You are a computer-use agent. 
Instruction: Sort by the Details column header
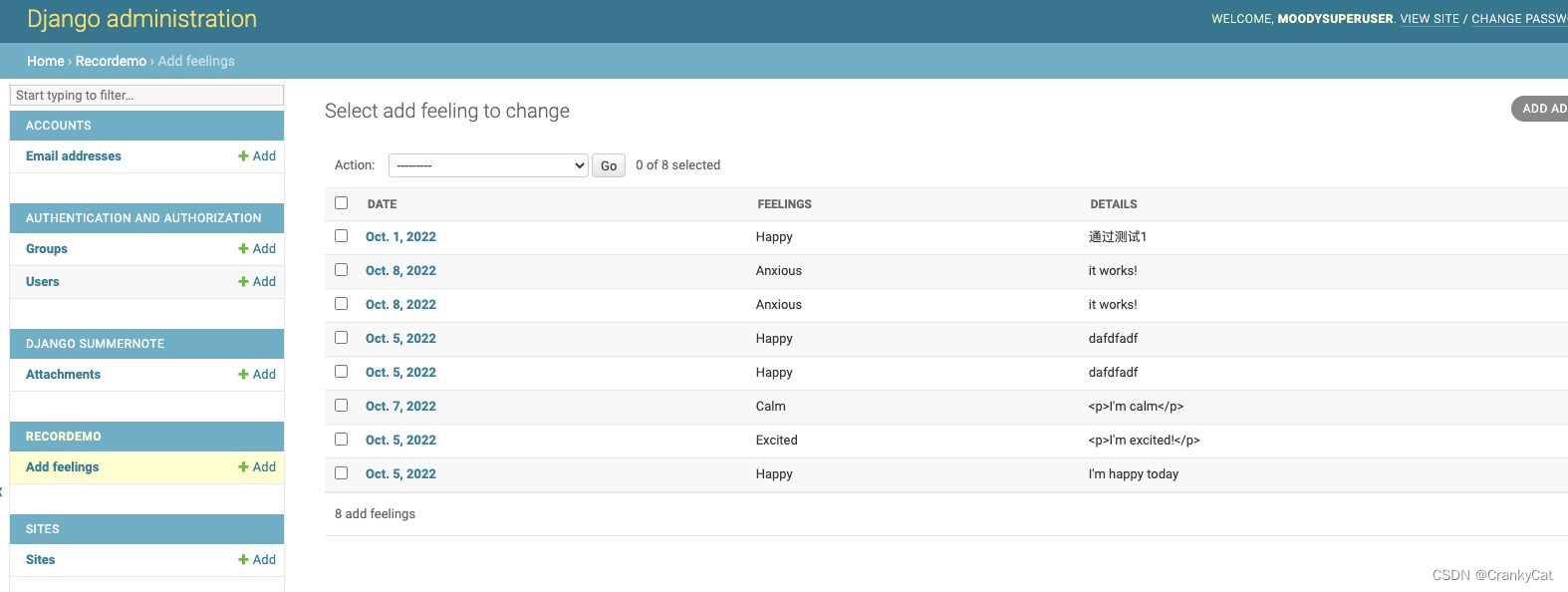point(1114,204)
